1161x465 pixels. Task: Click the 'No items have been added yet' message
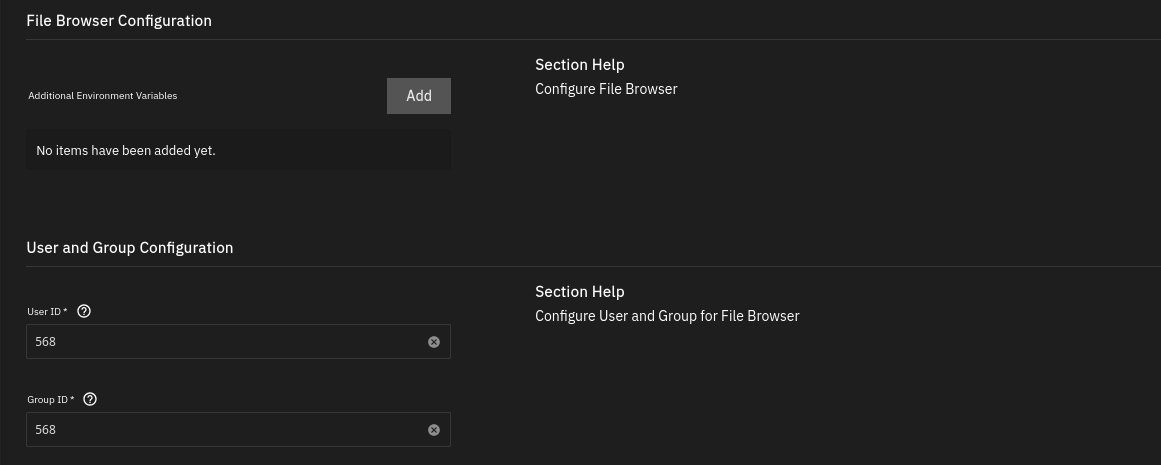[x=126, y=151]
